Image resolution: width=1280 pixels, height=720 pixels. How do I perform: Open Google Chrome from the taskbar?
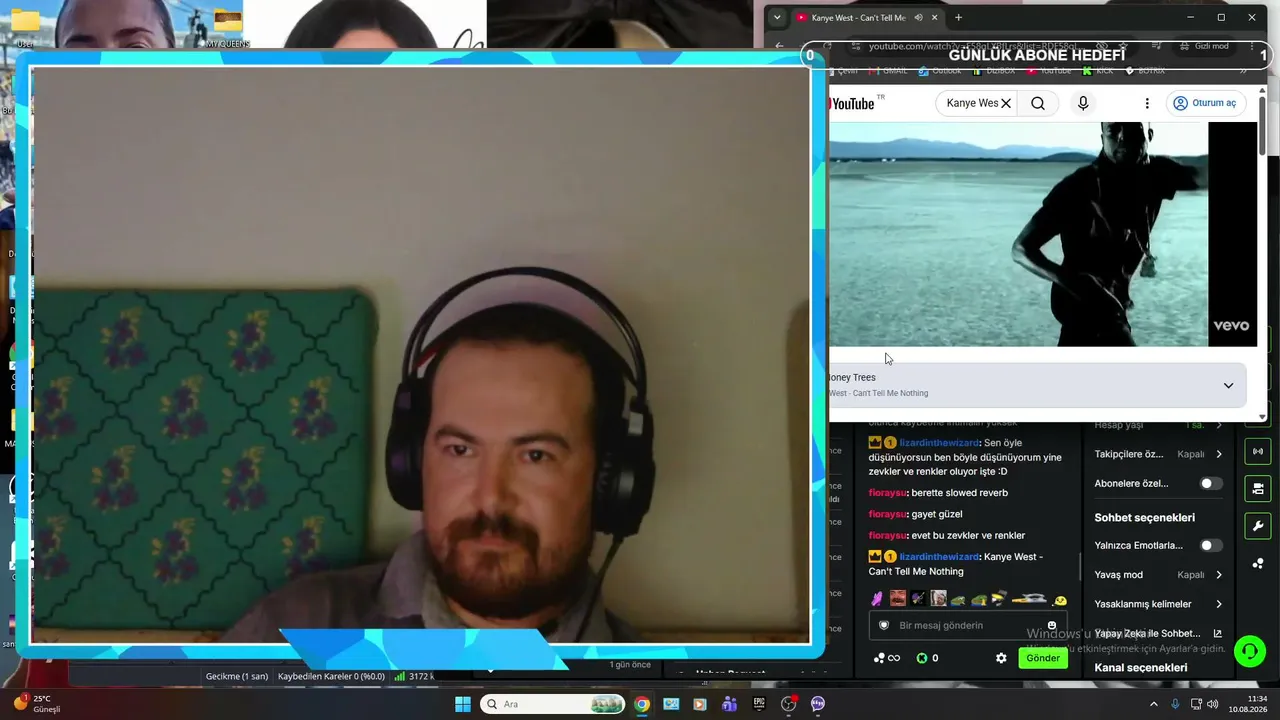coord(642,704)
